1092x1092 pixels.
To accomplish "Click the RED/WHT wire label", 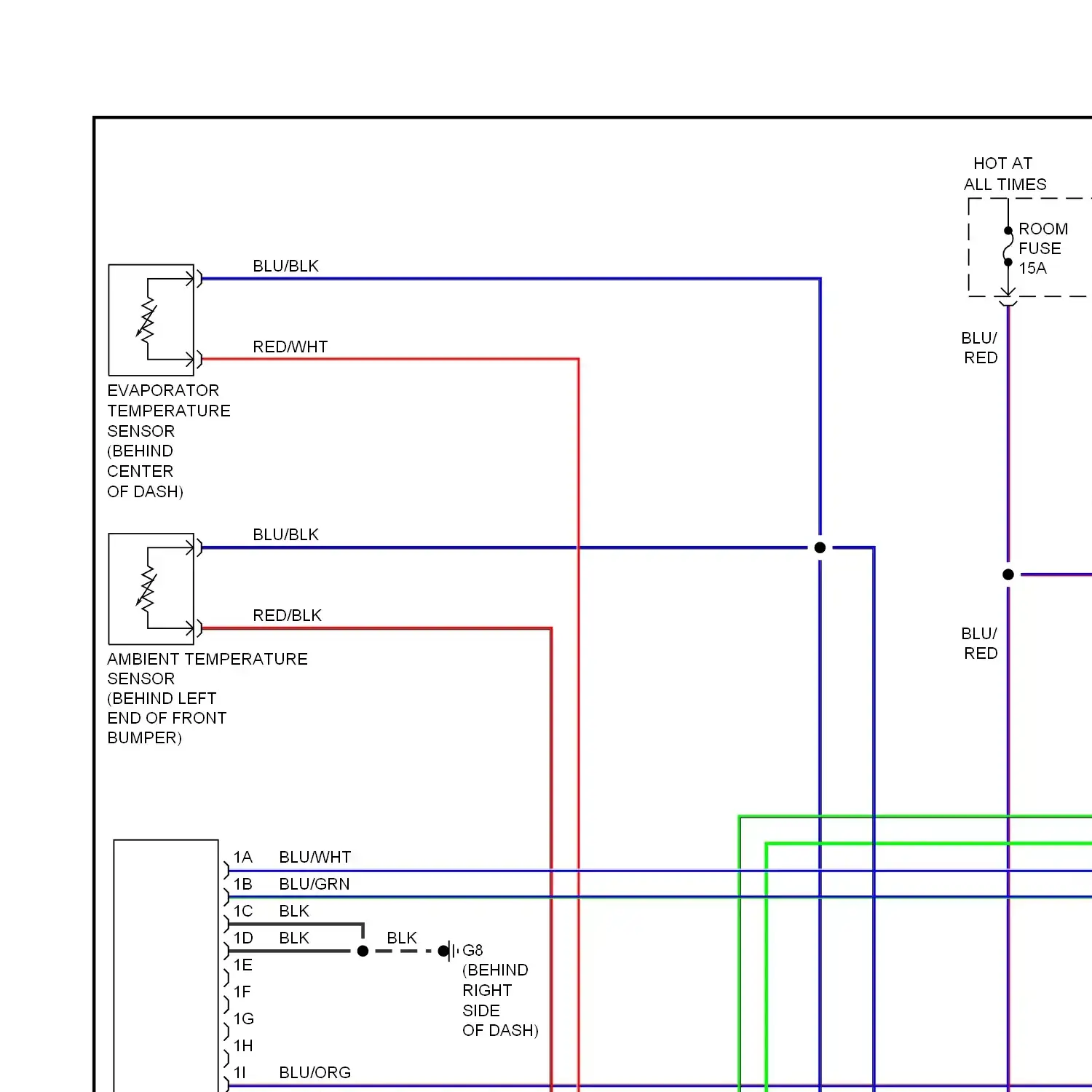I will [290, 347].
